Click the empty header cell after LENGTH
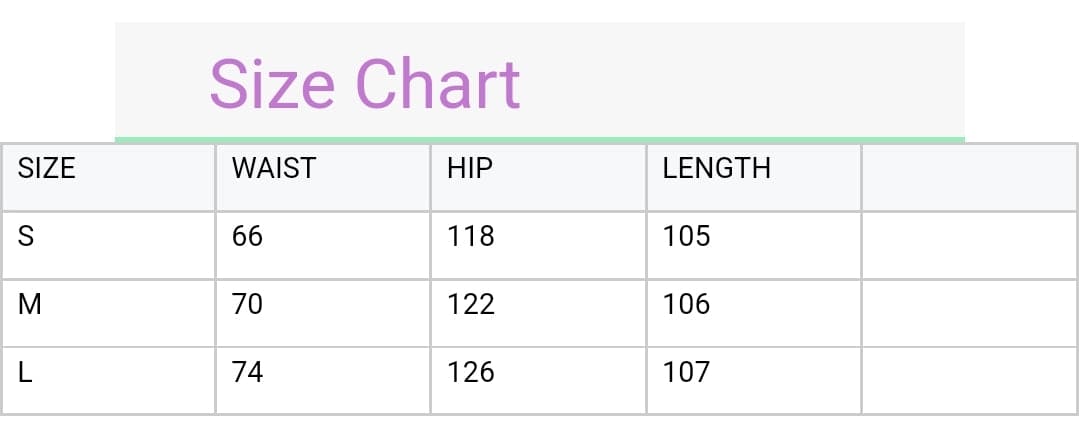The width and height of the screenshot is (1080, 443). (x=969, y=177)
